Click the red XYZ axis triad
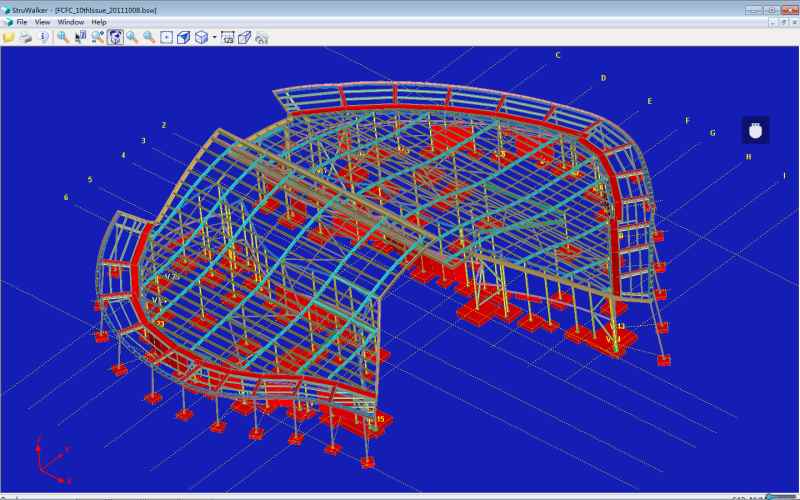This screenshot has width=800, height=500. pyautogui.click(x=47, y=460)
